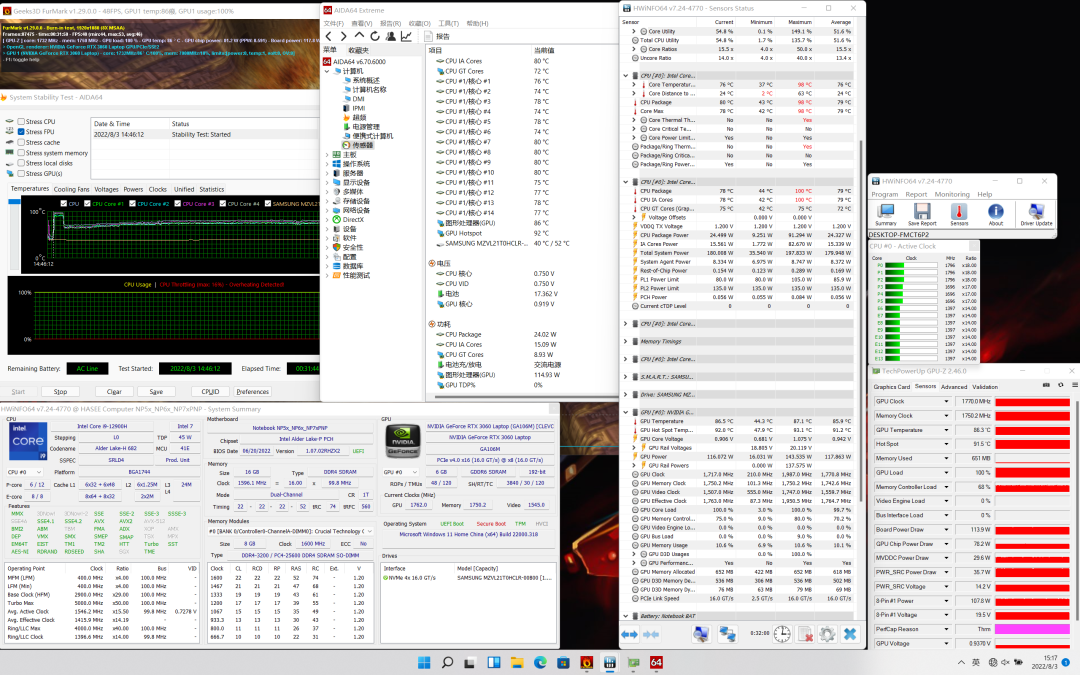Enable Stress cache checkbox
This screenshot has width=1080, height=675.
tap(21, 143)
